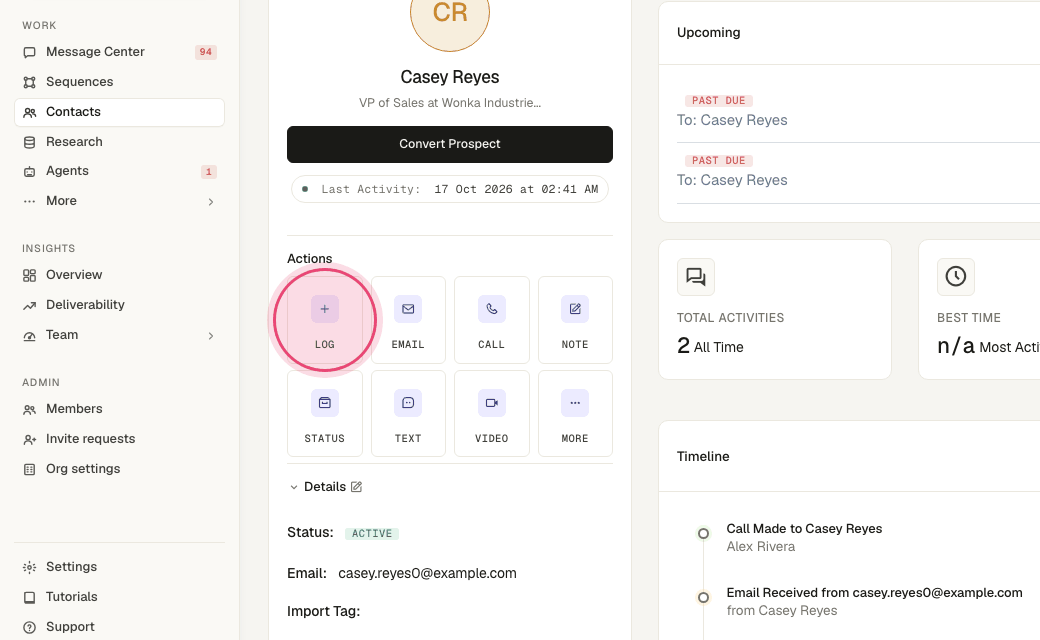1040x640 pixels.
Task: Click the Research database icon
Action: (29, 143)
